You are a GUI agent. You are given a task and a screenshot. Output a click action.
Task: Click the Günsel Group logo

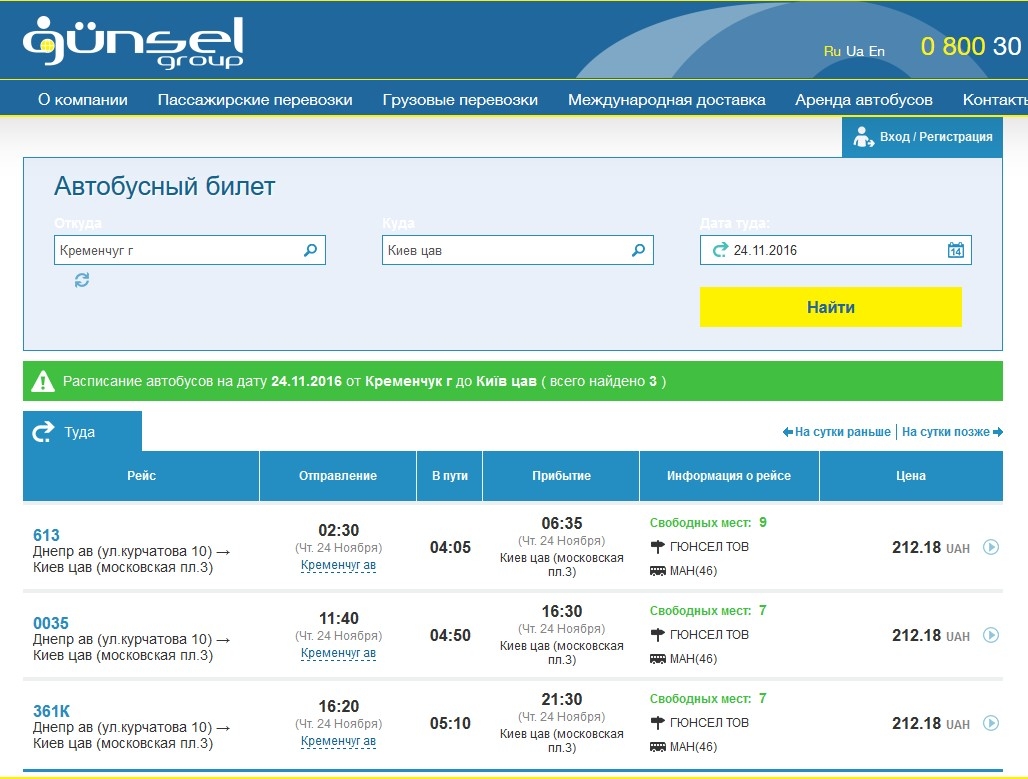(x=133, y=42)
